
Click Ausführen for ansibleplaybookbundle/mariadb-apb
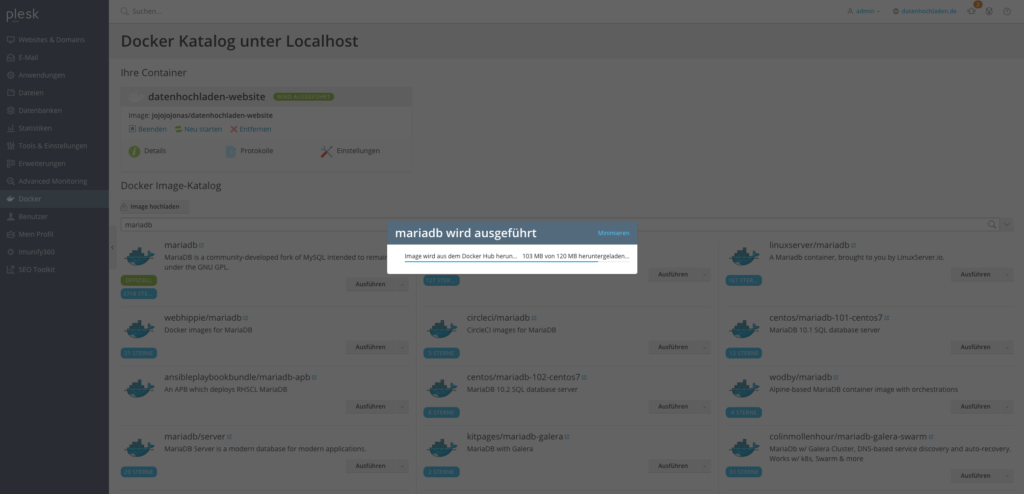370,406
